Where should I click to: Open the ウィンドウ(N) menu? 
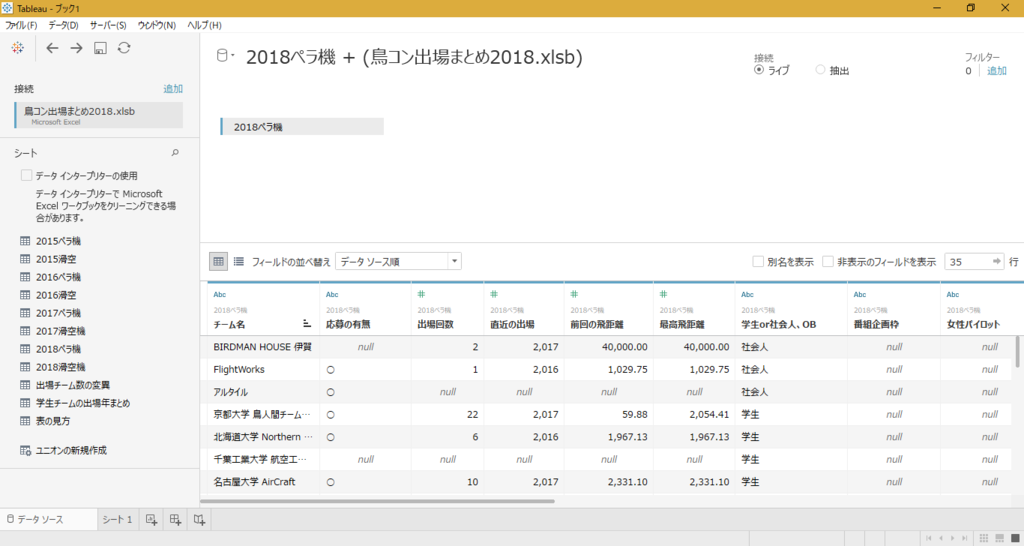(157, 25)
